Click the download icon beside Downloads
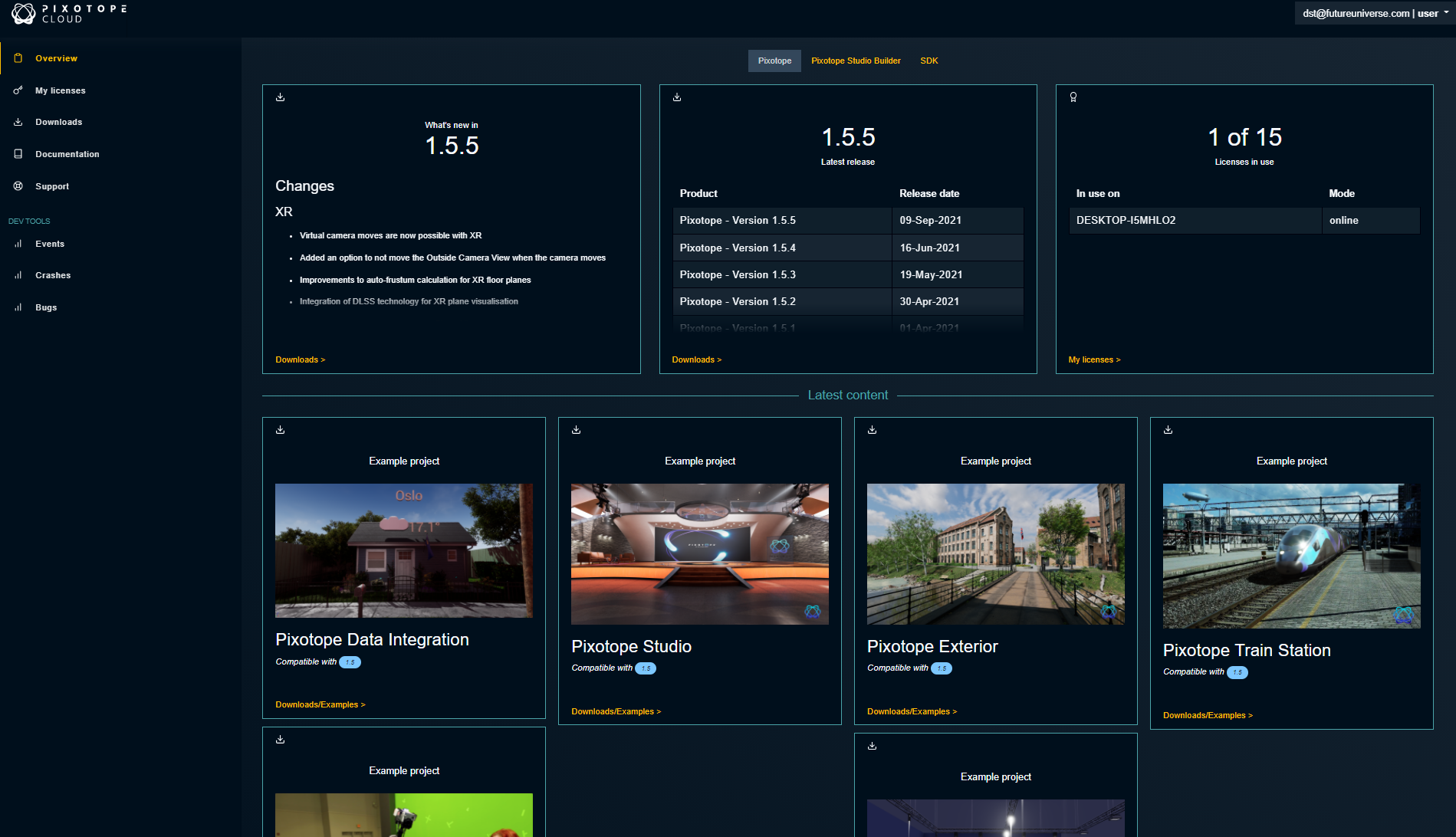 (18, 122)
